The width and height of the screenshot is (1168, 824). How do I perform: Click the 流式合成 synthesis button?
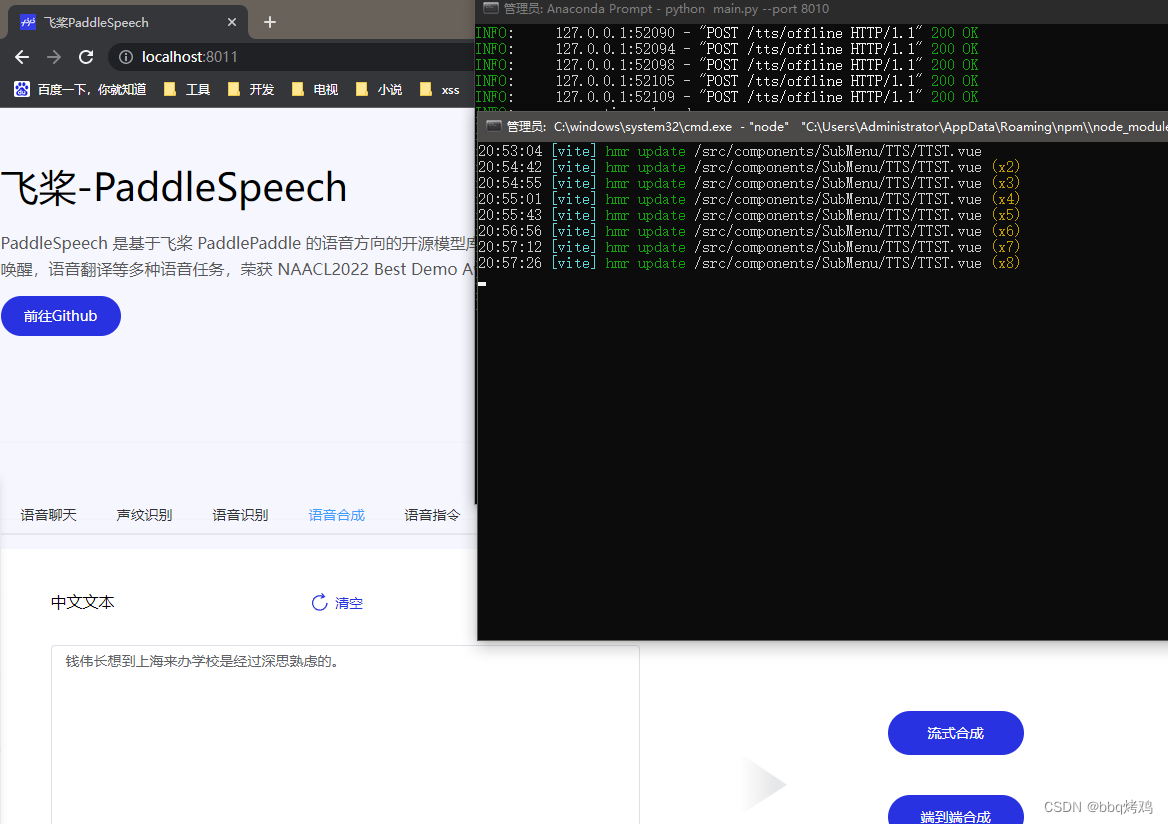point(955,732)
